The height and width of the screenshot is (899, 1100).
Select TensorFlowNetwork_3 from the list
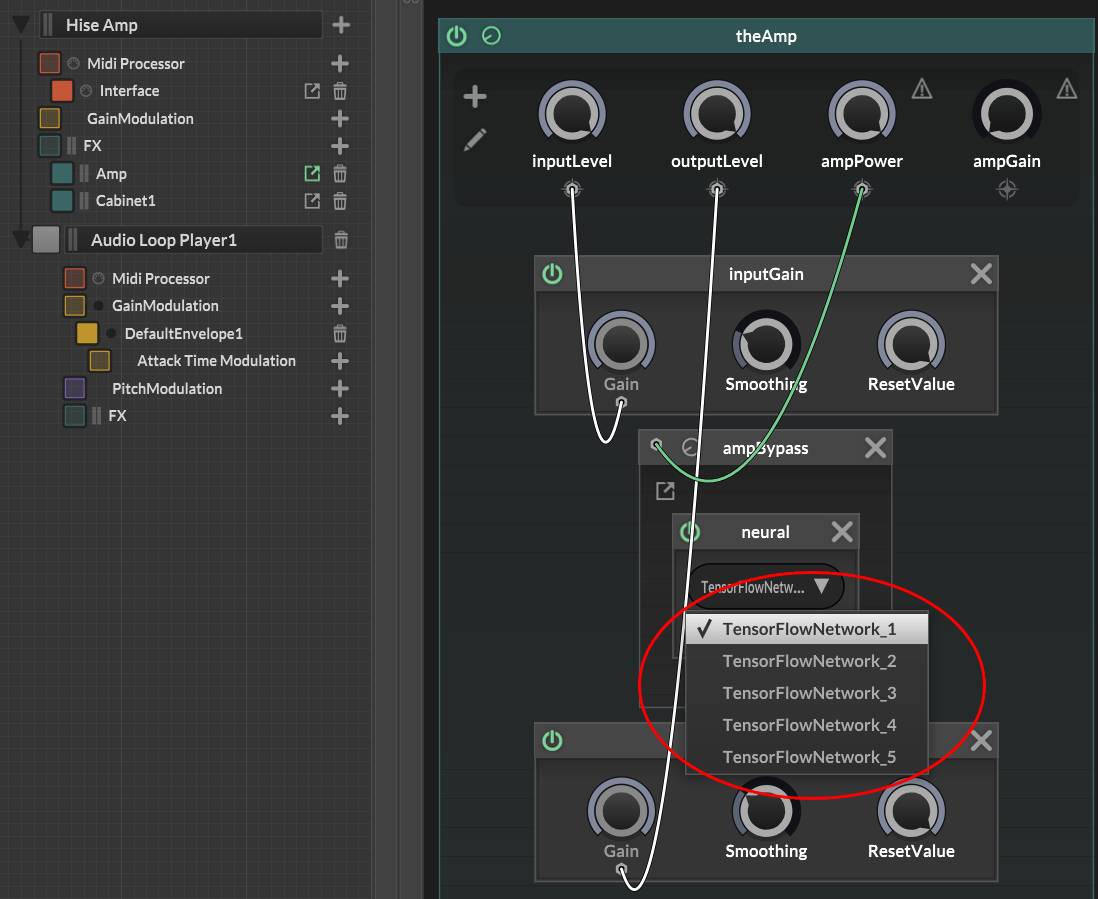[808, 693]
